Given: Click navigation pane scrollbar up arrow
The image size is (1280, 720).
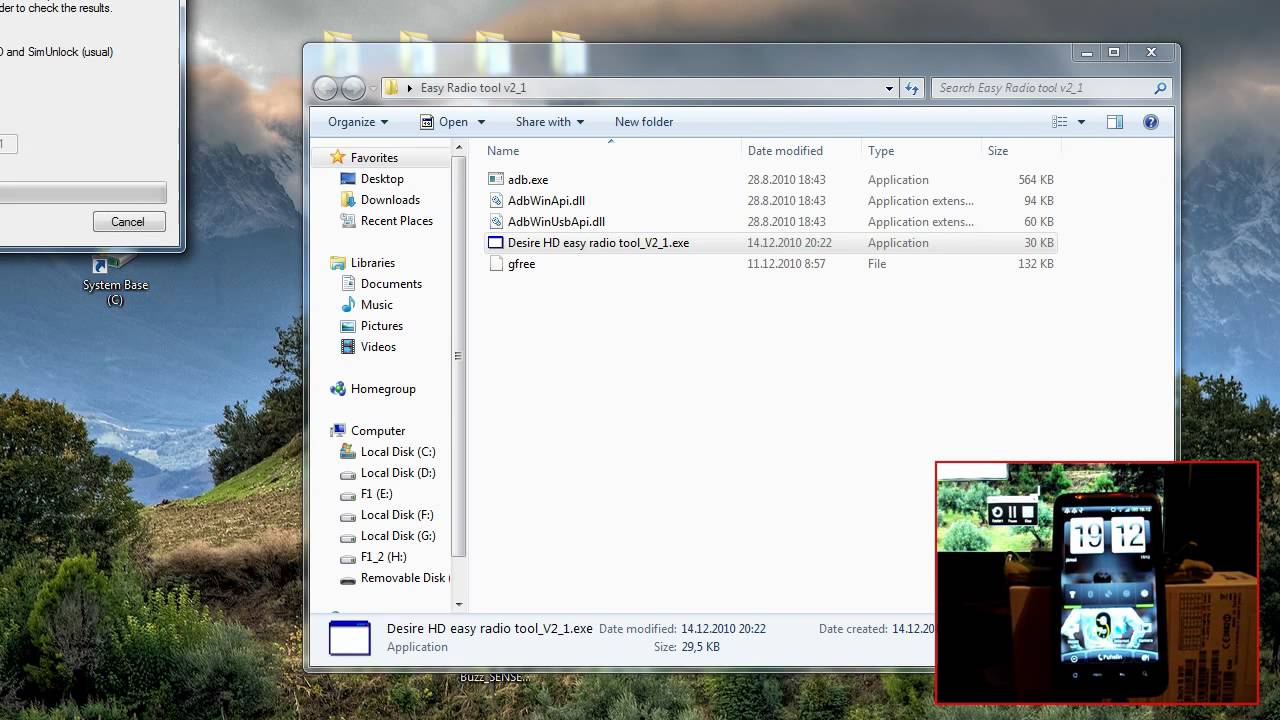Looking at the screenshot, I should coord(459,148).
